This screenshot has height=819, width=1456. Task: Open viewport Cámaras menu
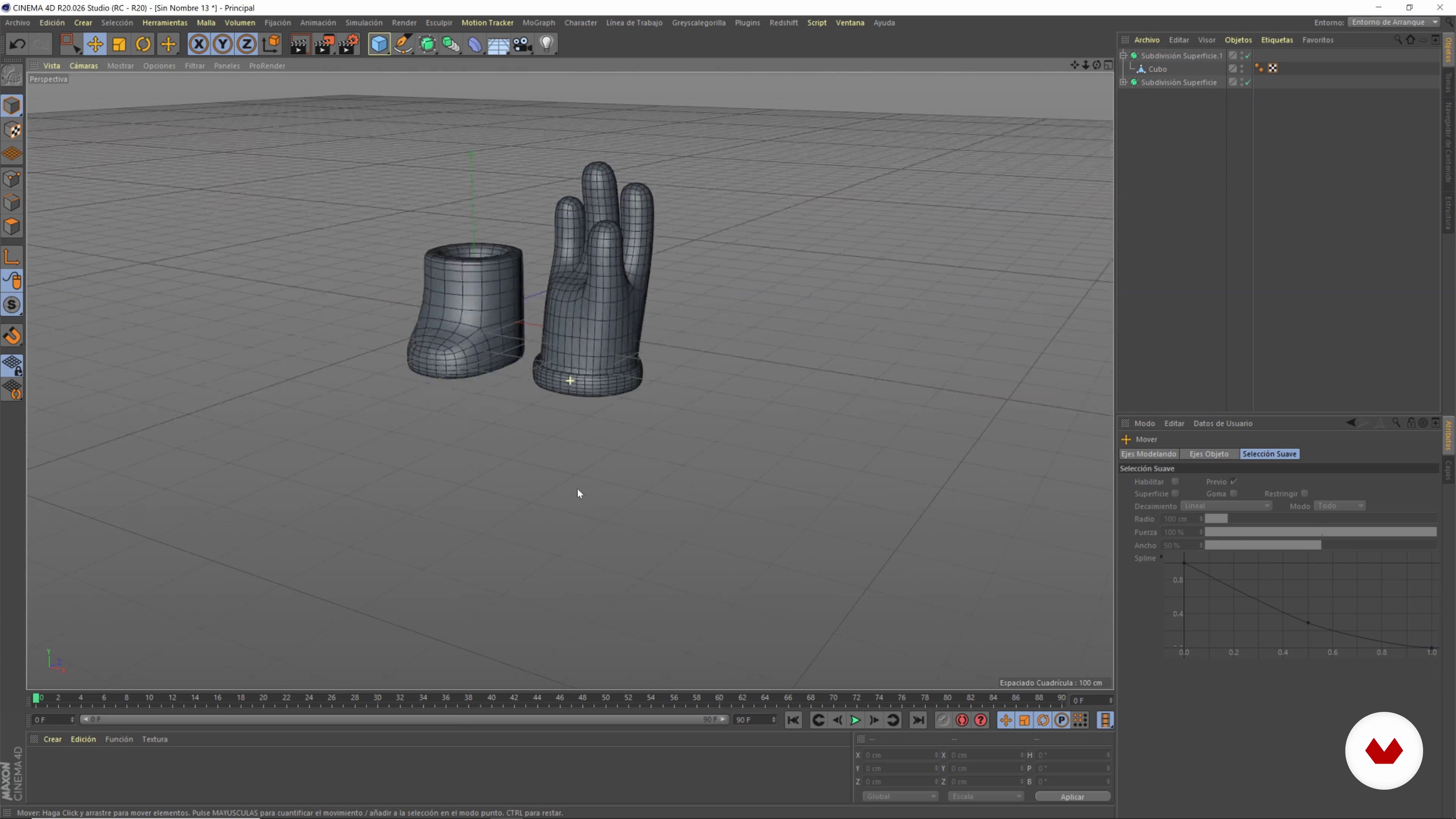(84, 66)
